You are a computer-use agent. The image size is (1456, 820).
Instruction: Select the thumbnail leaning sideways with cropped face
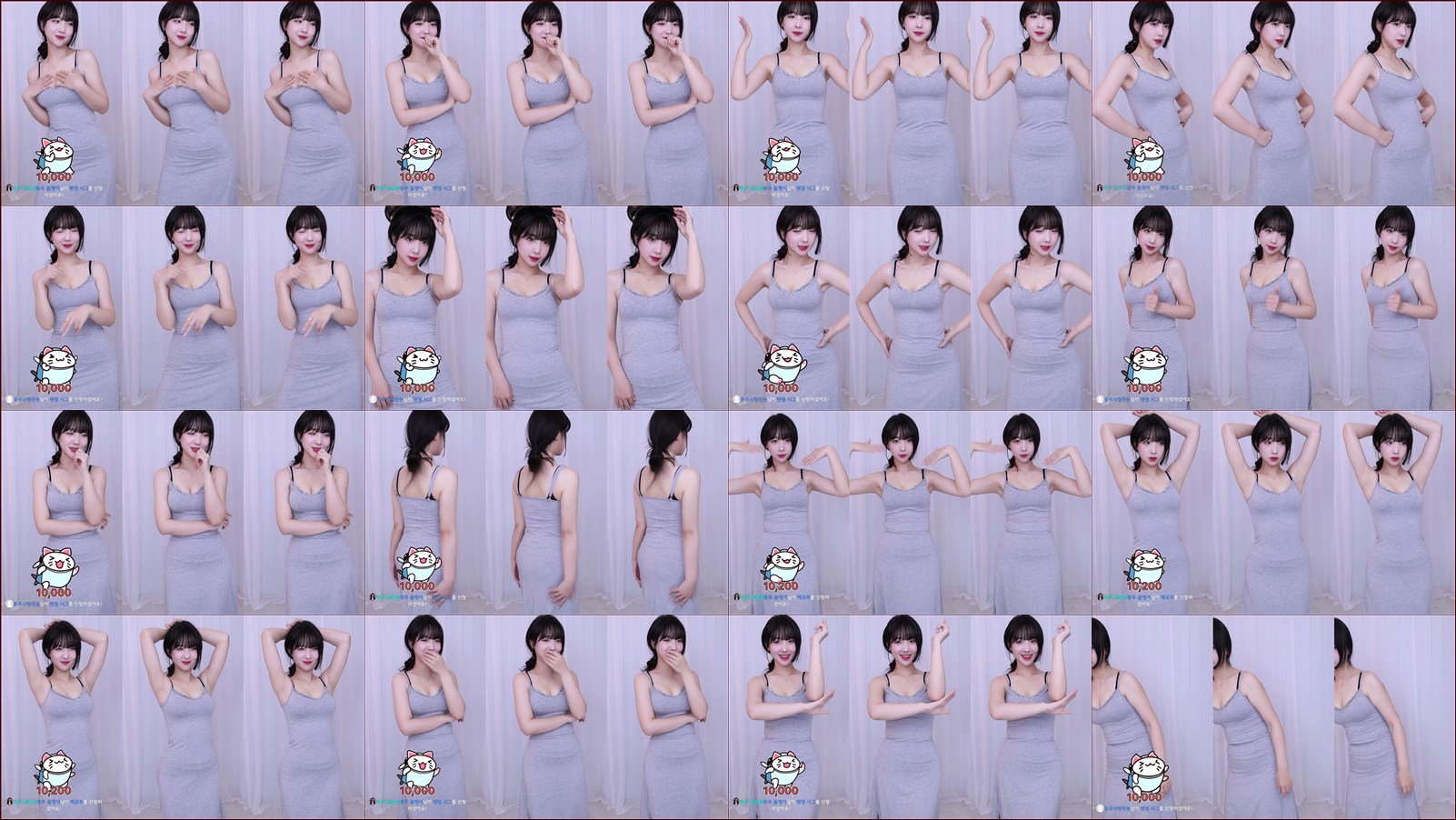click(x=1273, y=716)
